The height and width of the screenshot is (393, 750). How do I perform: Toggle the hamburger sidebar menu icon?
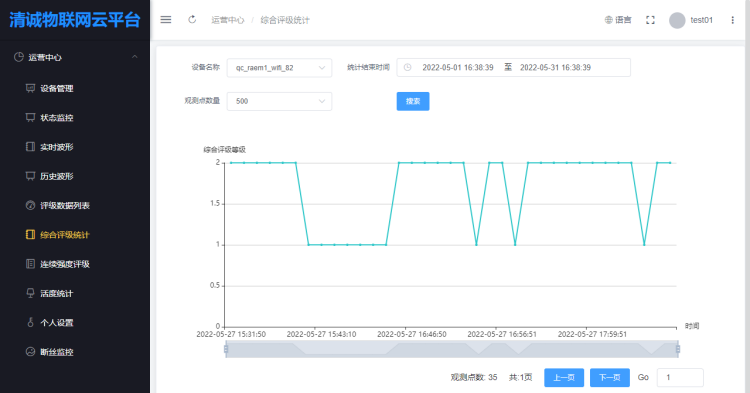pyautogui.click(x=165, y=20)
